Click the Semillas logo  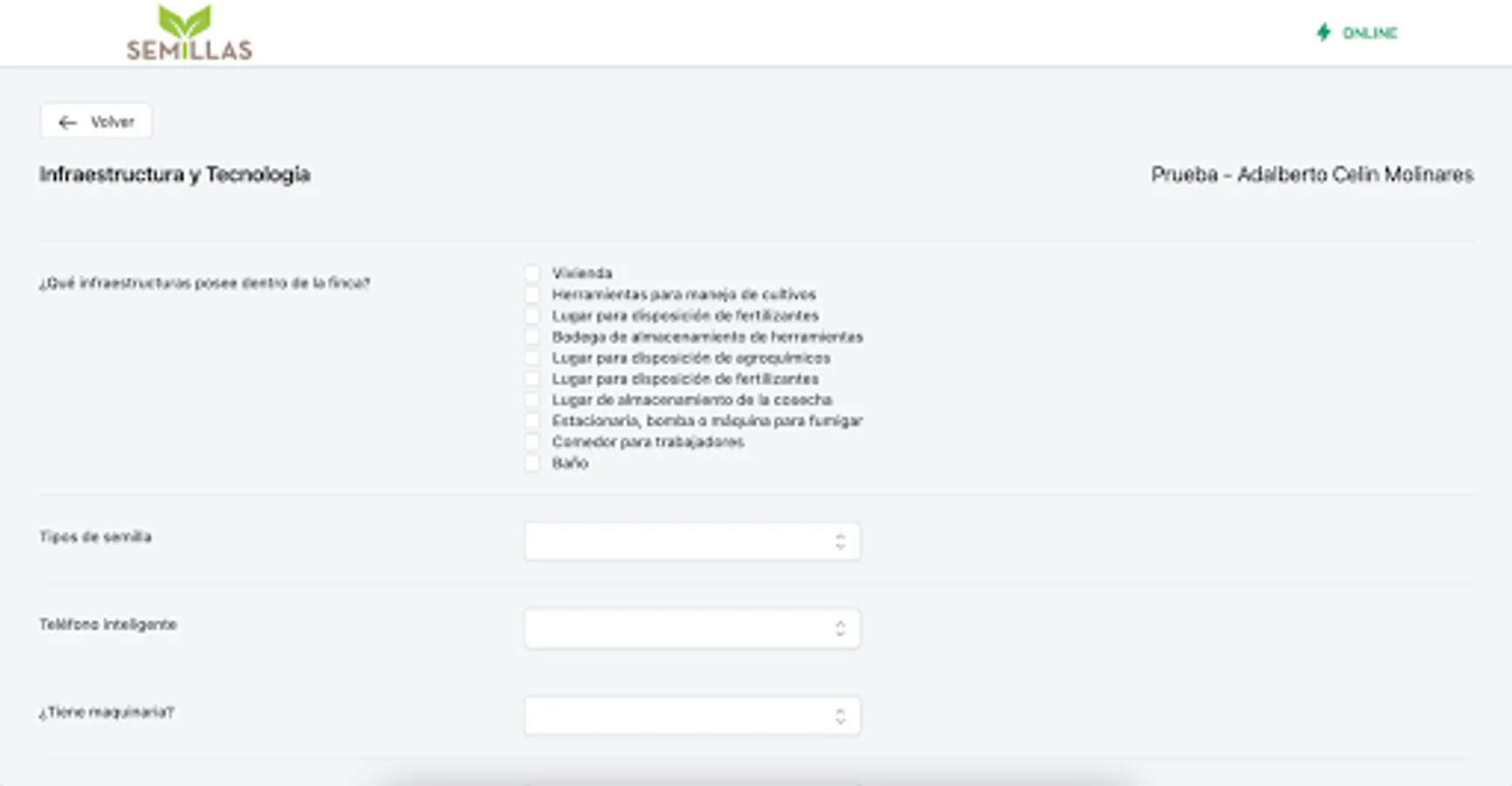189,32
